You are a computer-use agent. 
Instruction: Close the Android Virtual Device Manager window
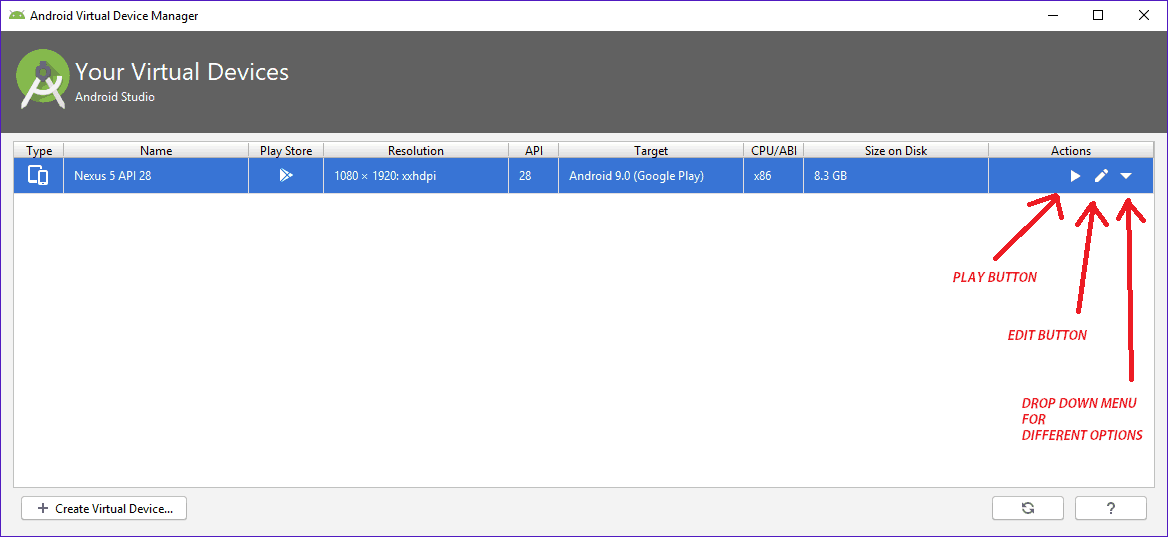[1143, 16]
